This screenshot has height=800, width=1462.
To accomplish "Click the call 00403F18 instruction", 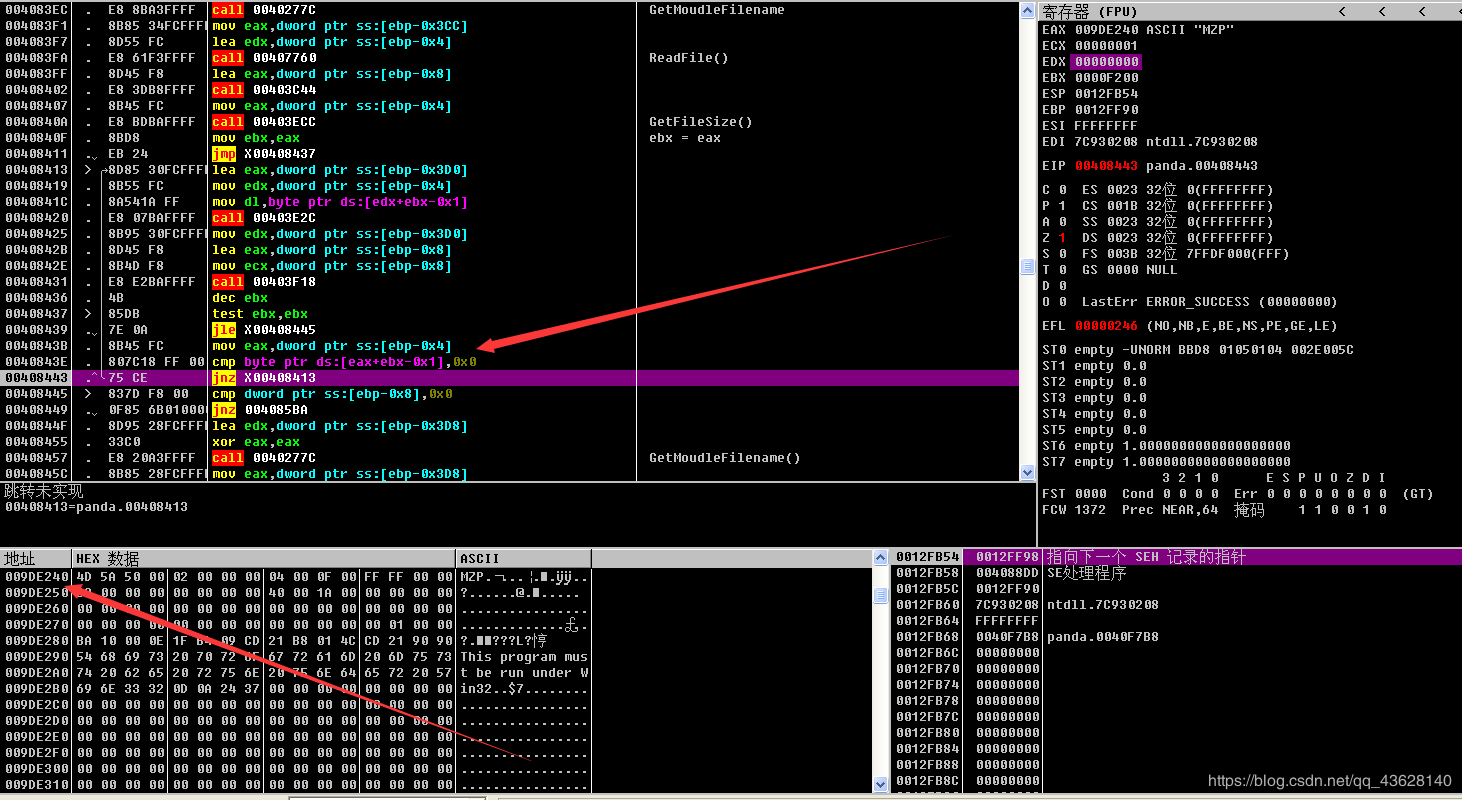I will 264,282.
